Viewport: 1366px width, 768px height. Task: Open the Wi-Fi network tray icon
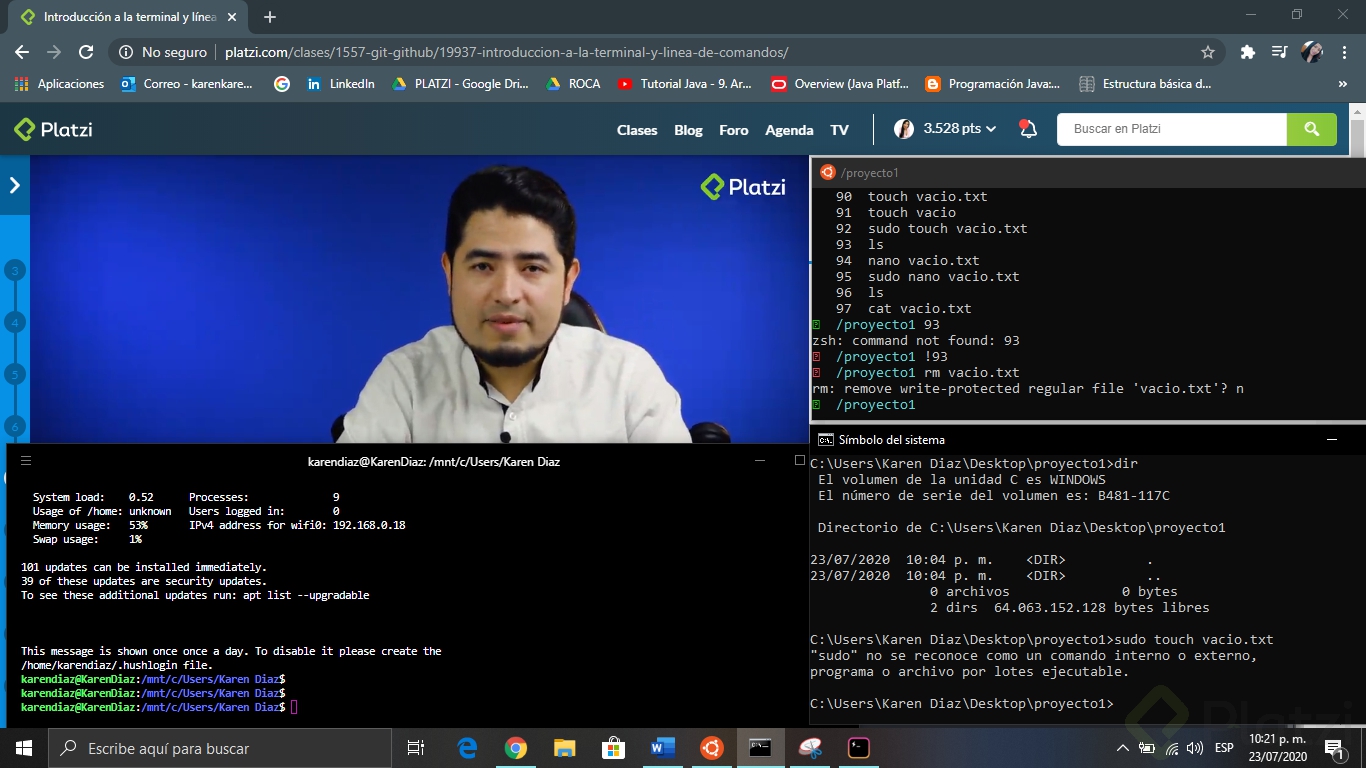click(x=1171, y=748)
